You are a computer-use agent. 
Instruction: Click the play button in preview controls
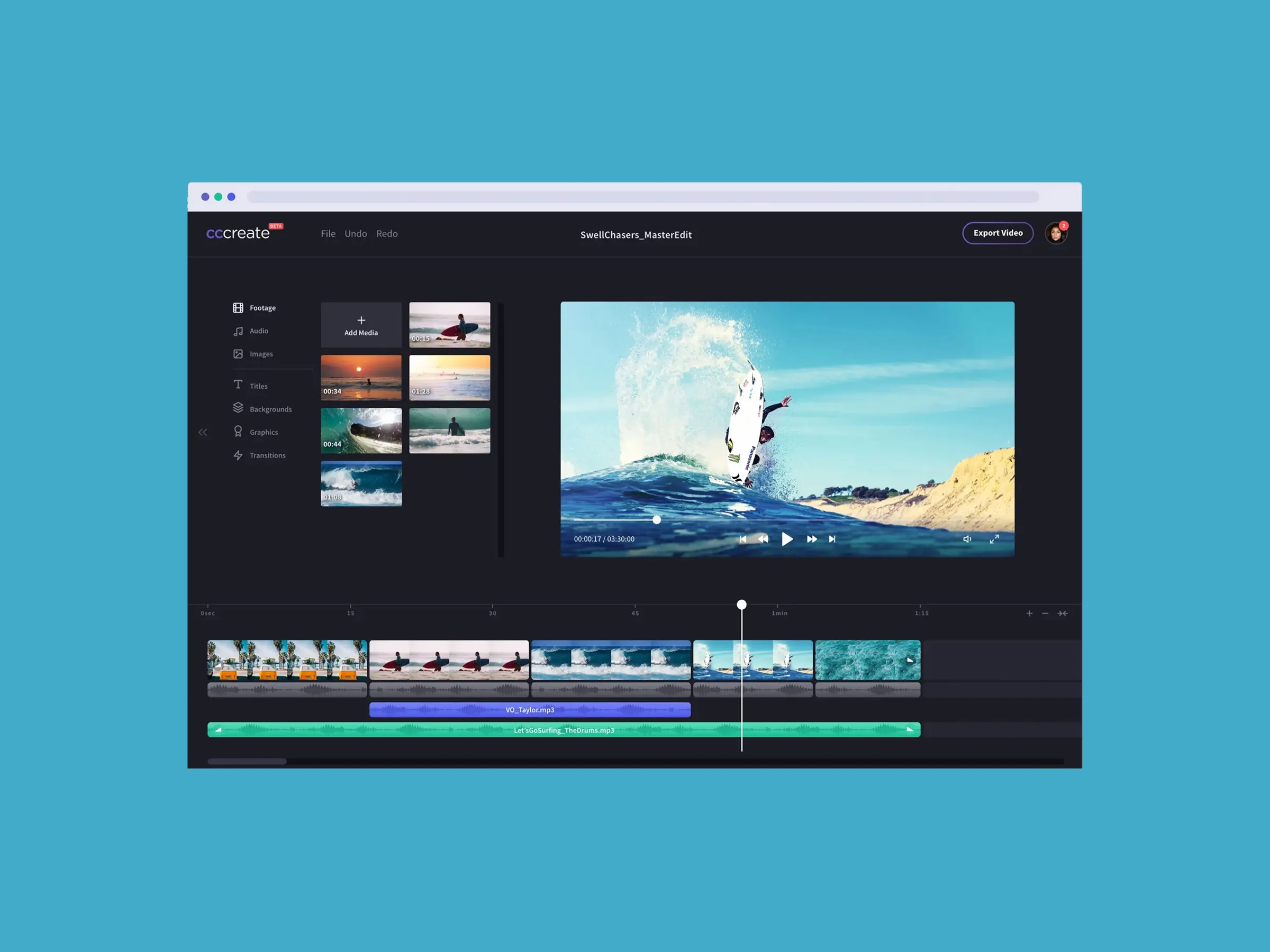click(788, 538)
